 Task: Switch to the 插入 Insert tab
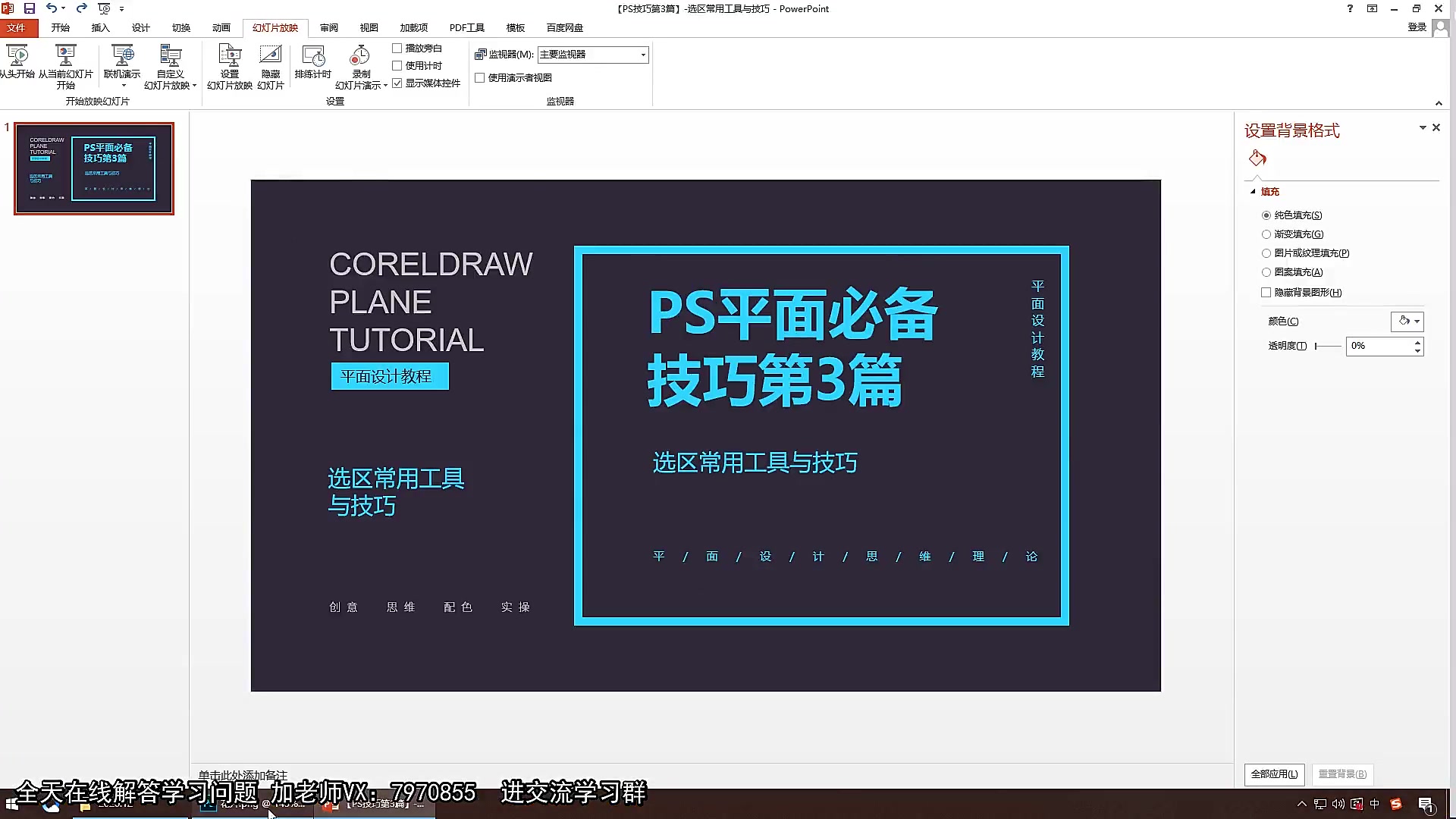[x=100, y=27]
